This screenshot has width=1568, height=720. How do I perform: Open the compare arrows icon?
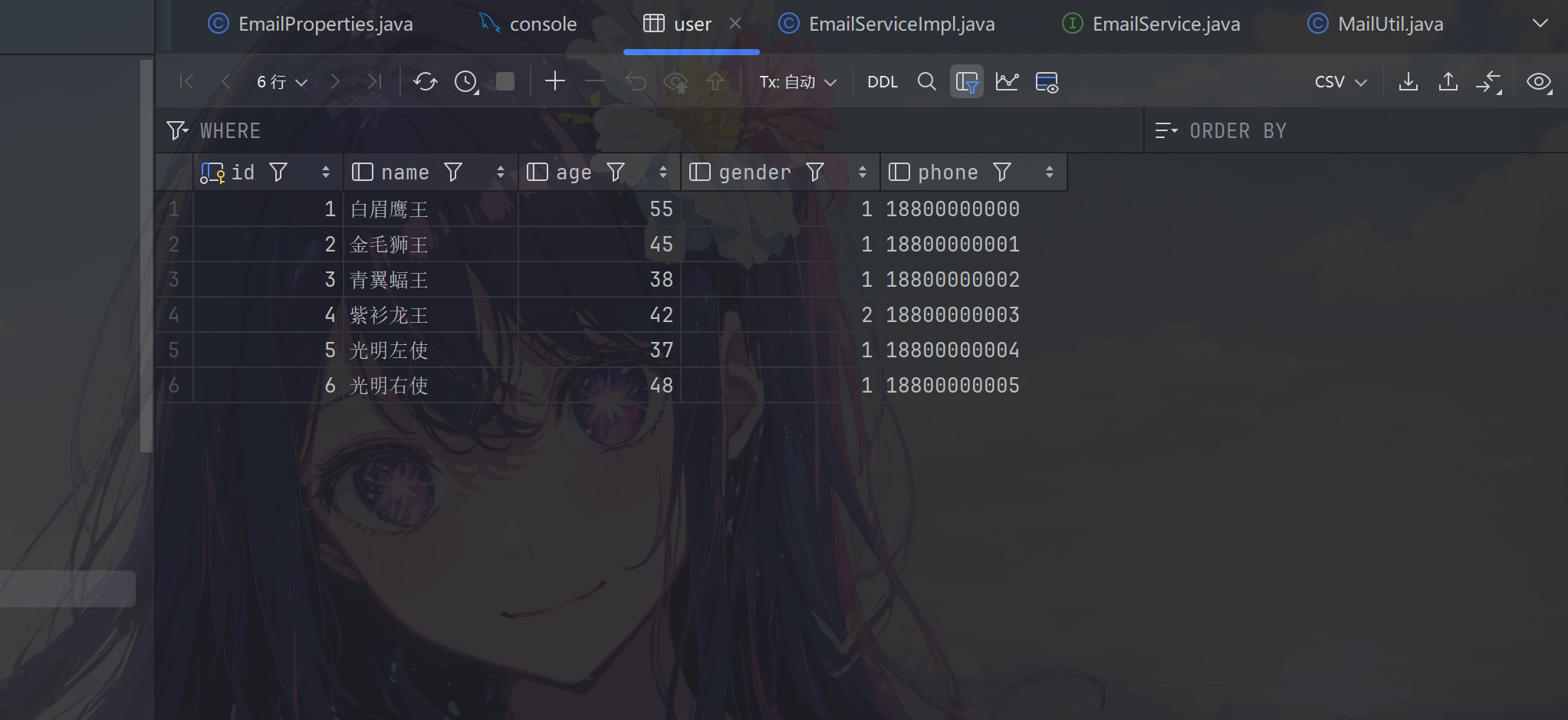(1489, 82)
